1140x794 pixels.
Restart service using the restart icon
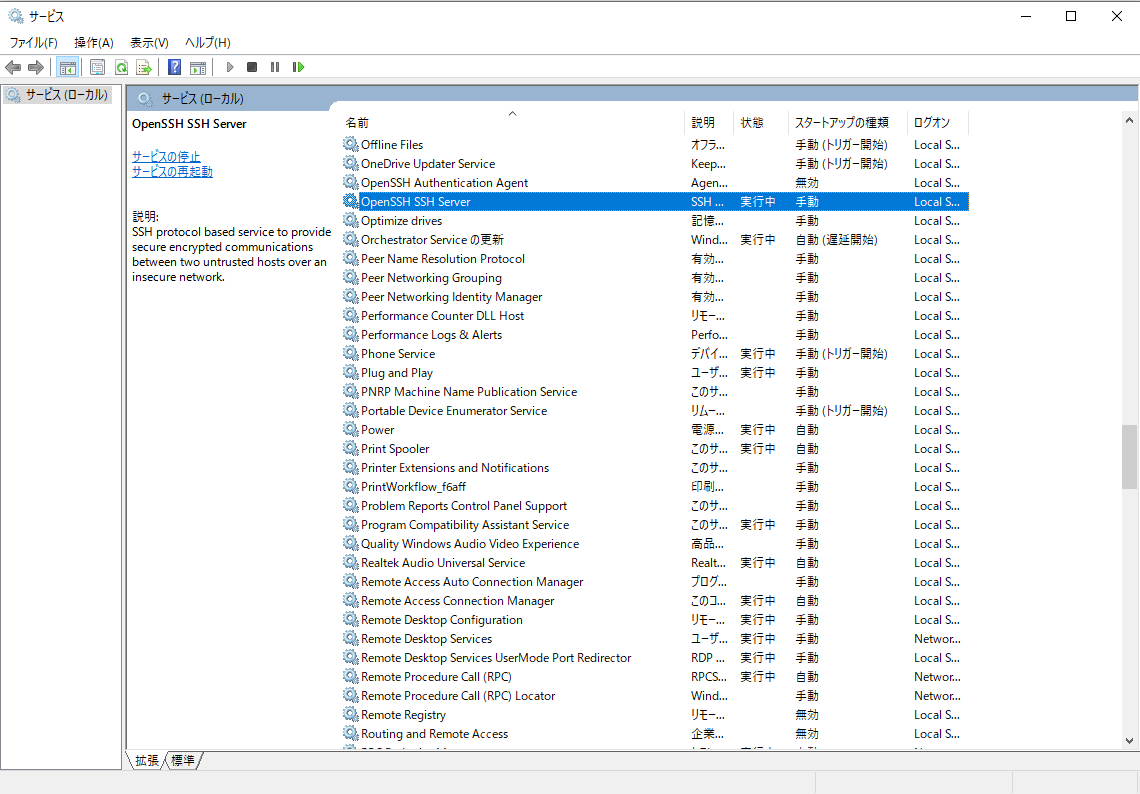(298, 67)
